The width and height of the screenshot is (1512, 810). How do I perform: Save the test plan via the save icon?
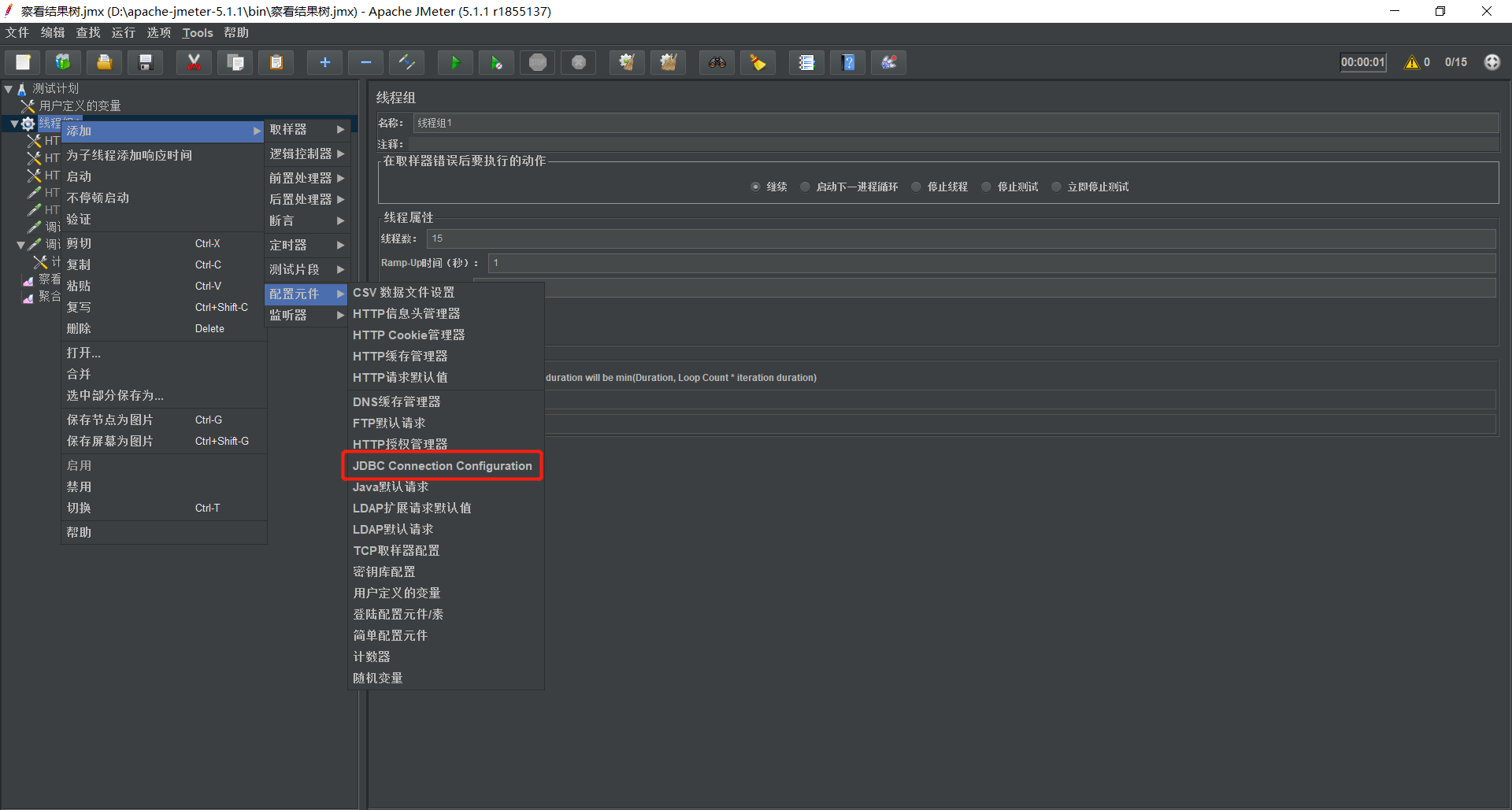[x=145, y=62]
